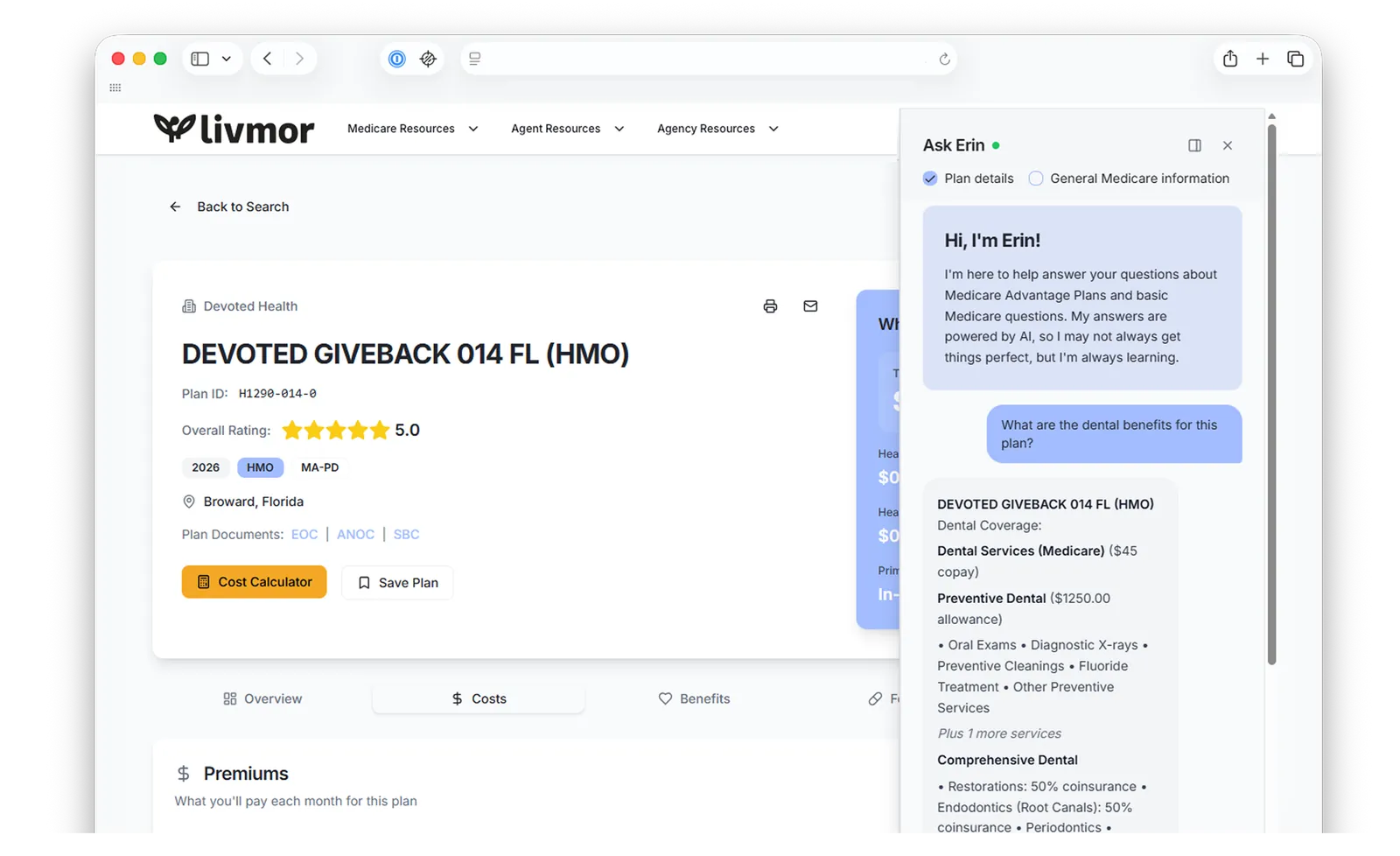Click the 2026 year badge
Viewport: 1400px width, 856px height.
[x=206, y=467]
